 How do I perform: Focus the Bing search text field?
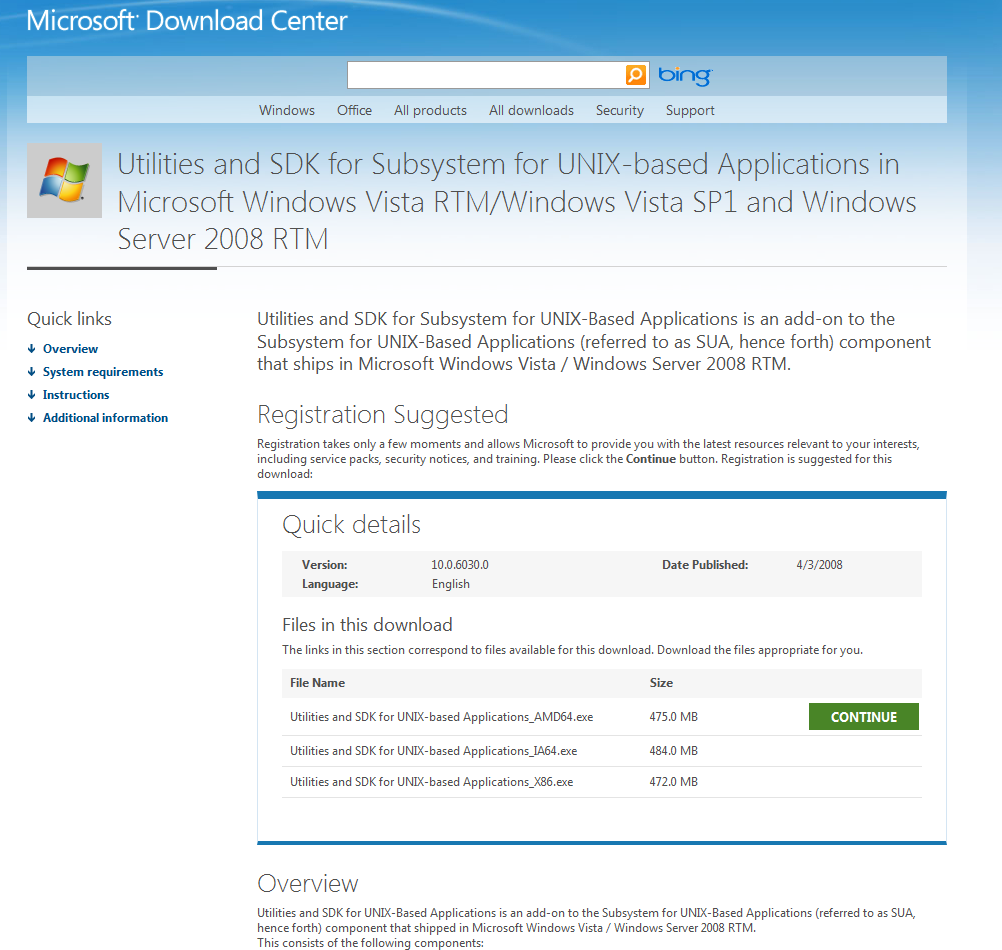[485, 75]
